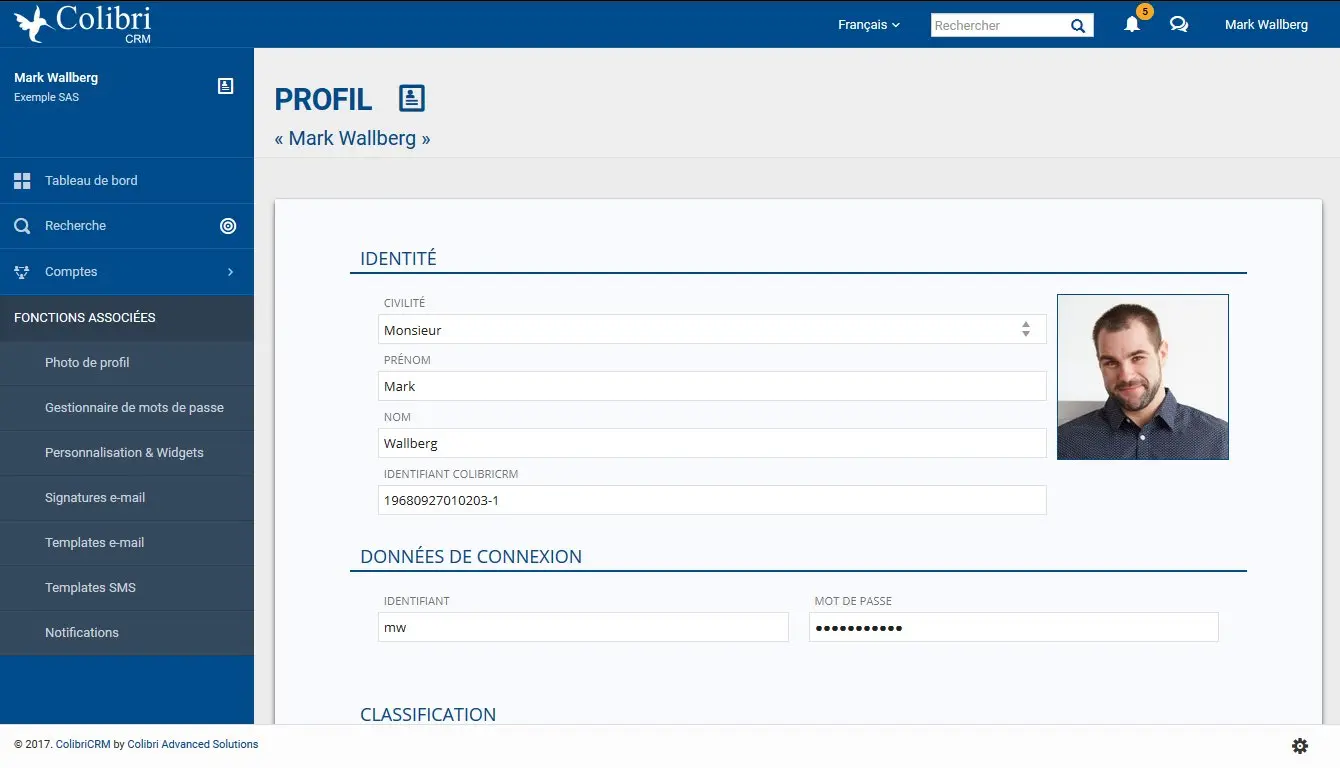Image resolution: width=1340 pixels, height=768 pixels.
Task: Open the Français language dropdown
Action: pyautogui.click(x=868, y=25)
